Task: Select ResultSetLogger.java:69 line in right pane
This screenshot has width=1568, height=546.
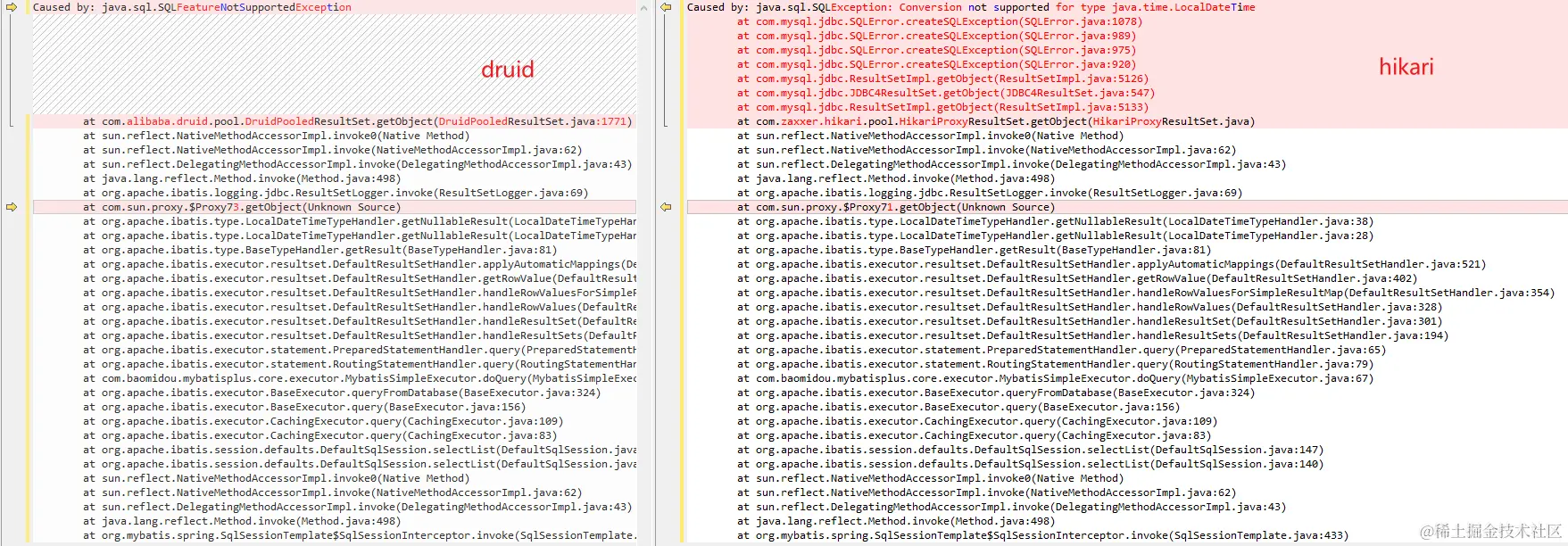Action: point(989,193)
